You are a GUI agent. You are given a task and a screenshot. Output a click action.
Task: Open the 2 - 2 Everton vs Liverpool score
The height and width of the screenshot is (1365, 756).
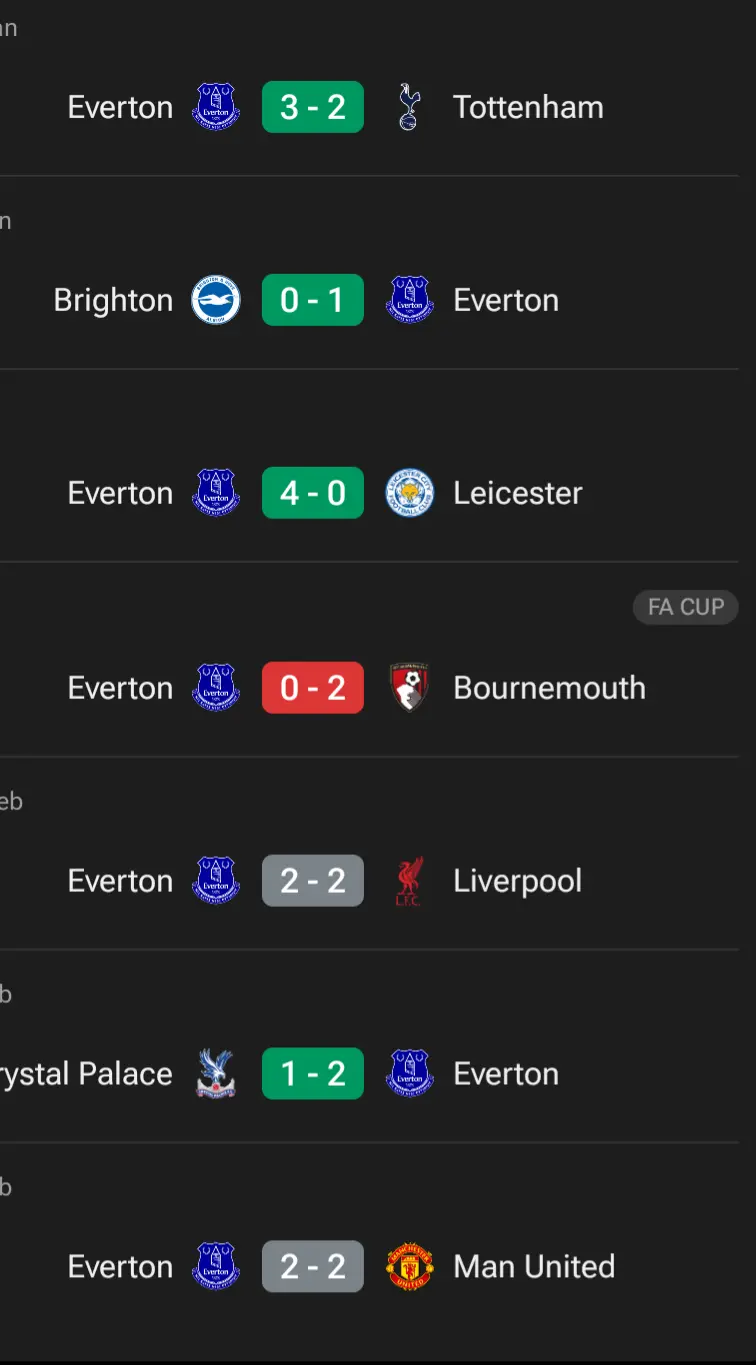click(313, 881)
